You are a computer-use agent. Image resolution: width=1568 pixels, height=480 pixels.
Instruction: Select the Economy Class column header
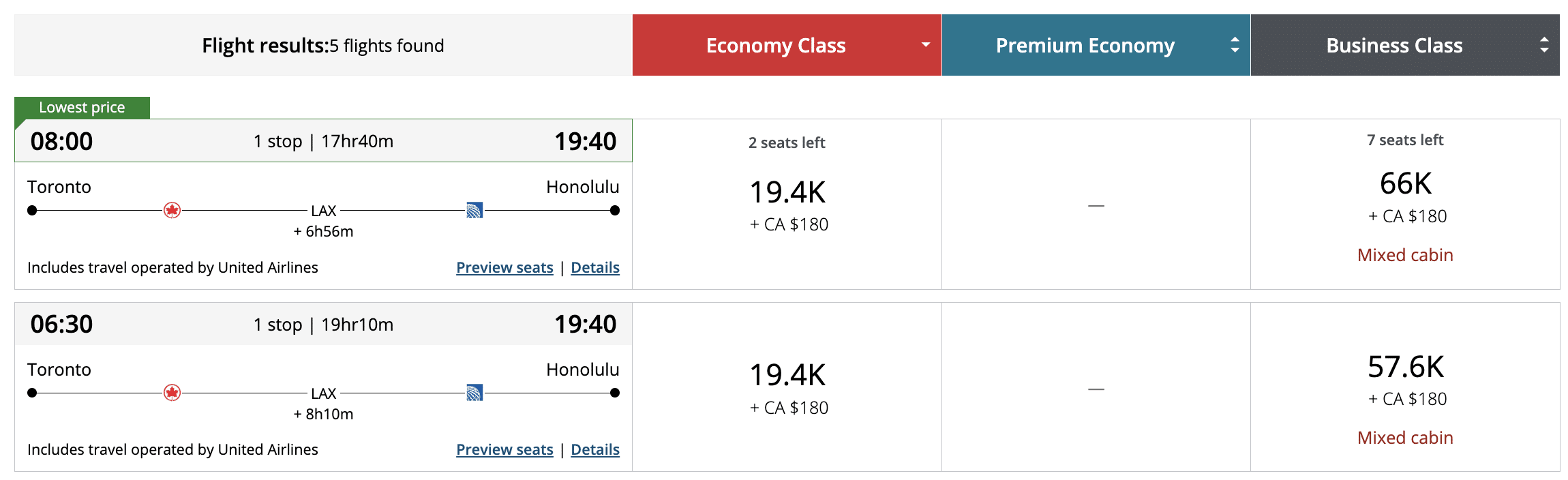tap(775, 45)
